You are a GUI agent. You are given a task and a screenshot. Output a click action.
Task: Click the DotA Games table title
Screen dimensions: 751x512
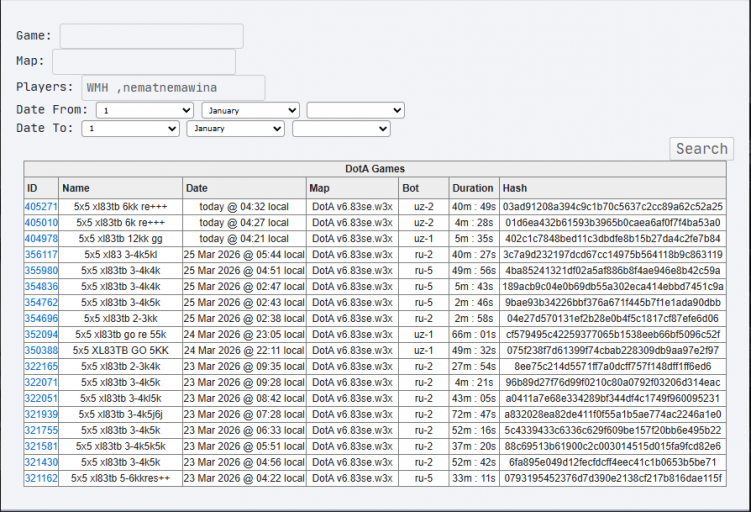tap(375, 169)
